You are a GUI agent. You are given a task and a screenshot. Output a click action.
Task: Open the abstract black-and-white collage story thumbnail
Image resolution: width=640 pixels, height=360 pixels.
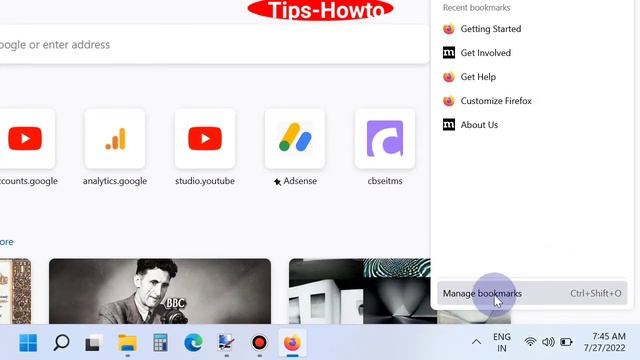pyautogui.click(x=359, y=291)
